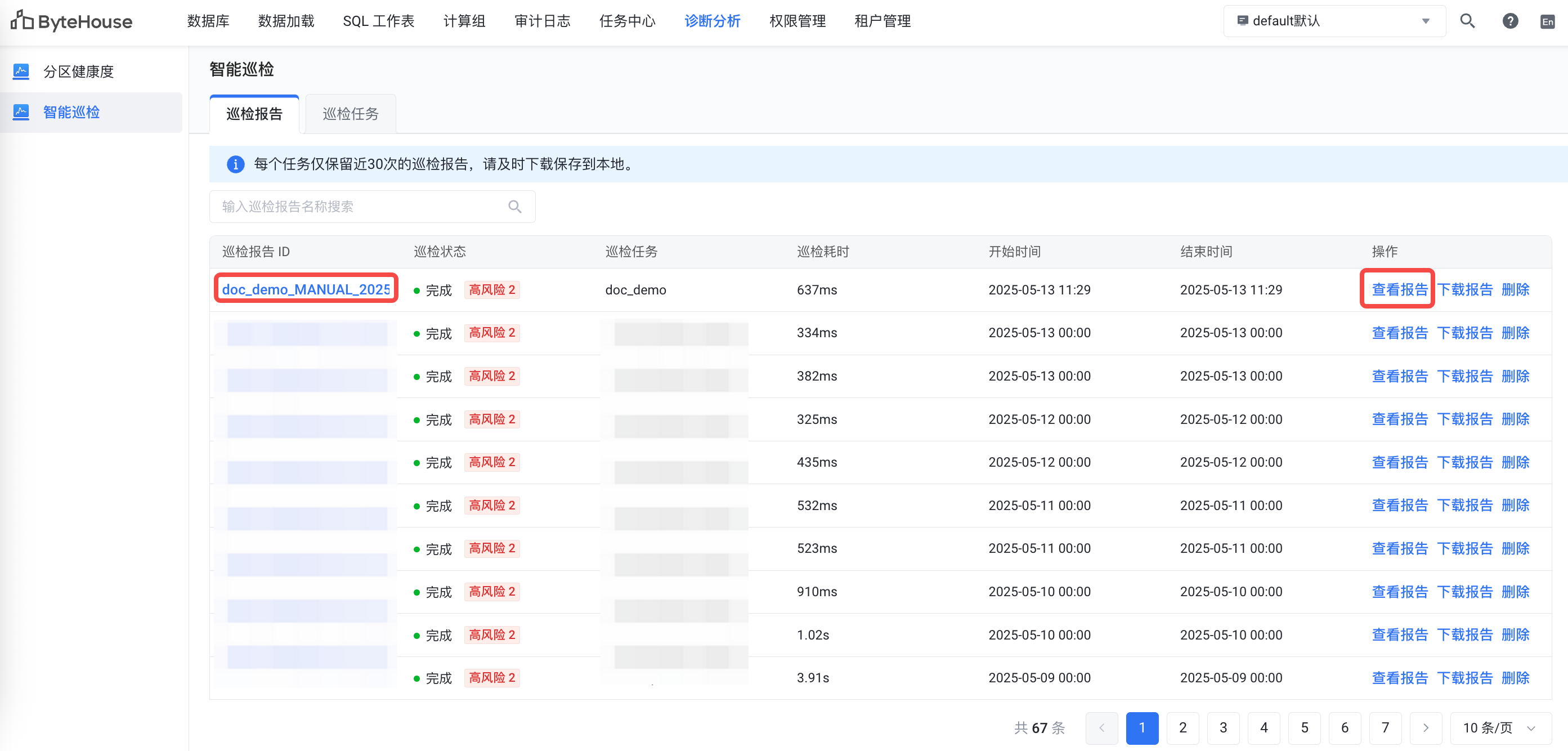Image resolution: width=1568 pixels, height=751 pixels.
Task: Open the 10 条/页 page size dropdown
Action: [x=1500, y=728]
